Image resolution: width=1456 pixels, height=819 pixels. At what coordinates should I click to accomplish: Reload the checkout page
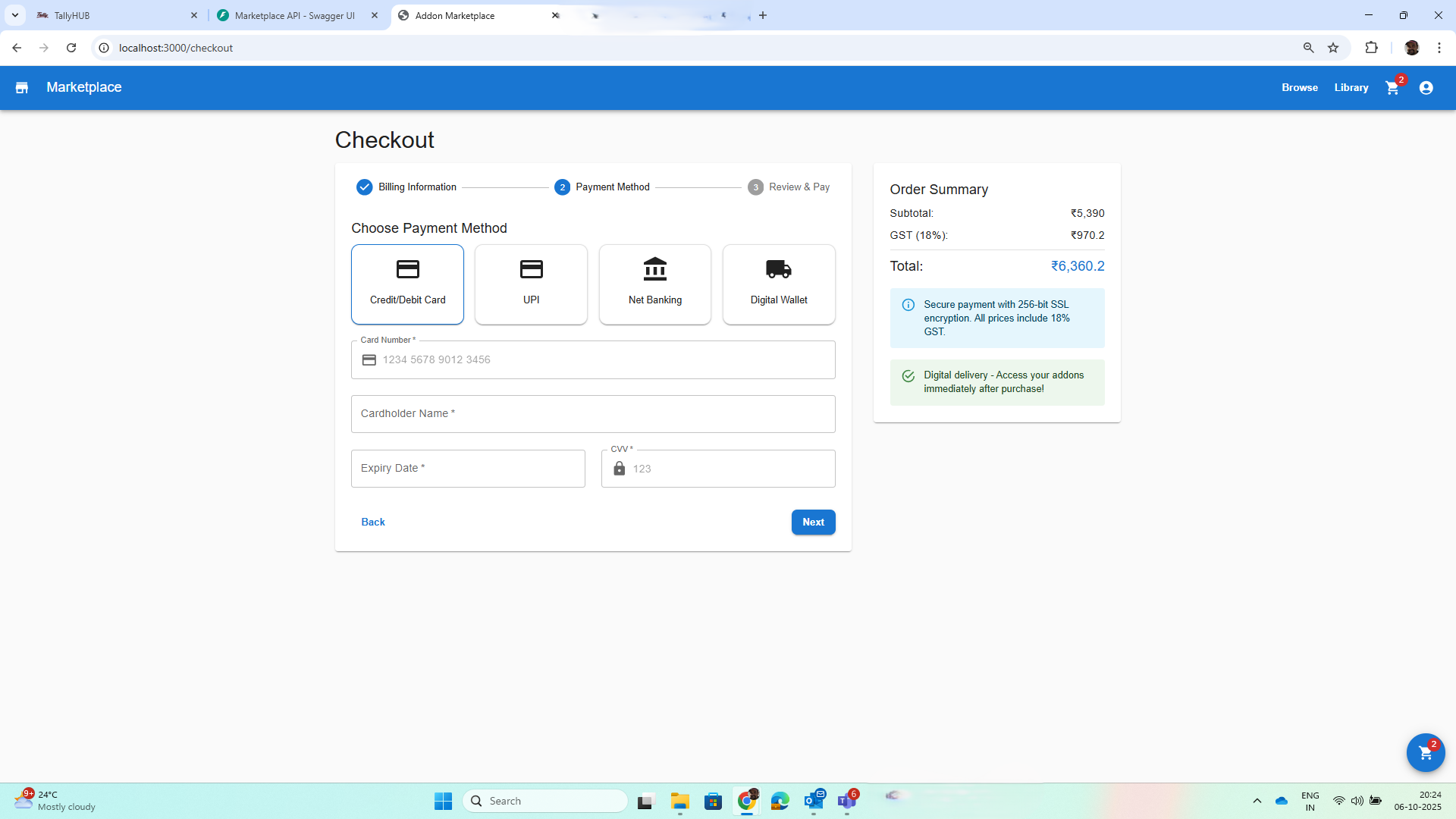[x=71, y=48]
